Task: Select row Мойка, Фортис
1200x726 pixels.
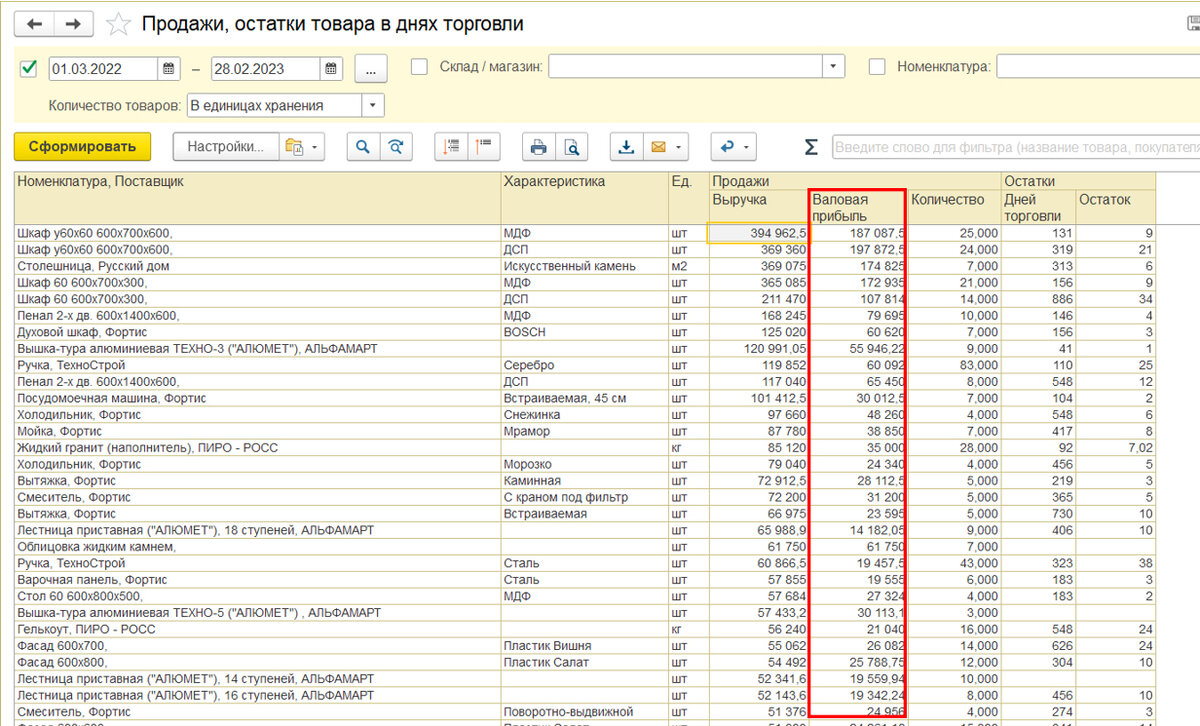Action: tap(585, 431)
